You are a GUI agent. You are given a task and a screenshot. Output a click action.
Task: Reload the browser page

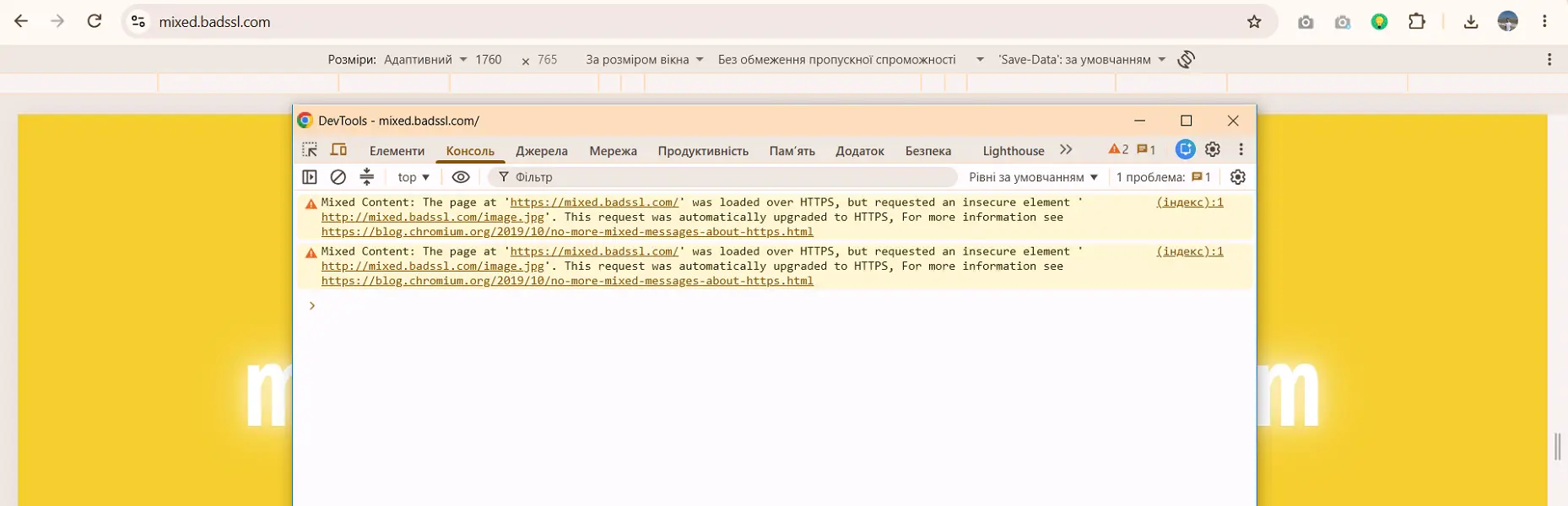pyautogui.click(x=95, y=21)
